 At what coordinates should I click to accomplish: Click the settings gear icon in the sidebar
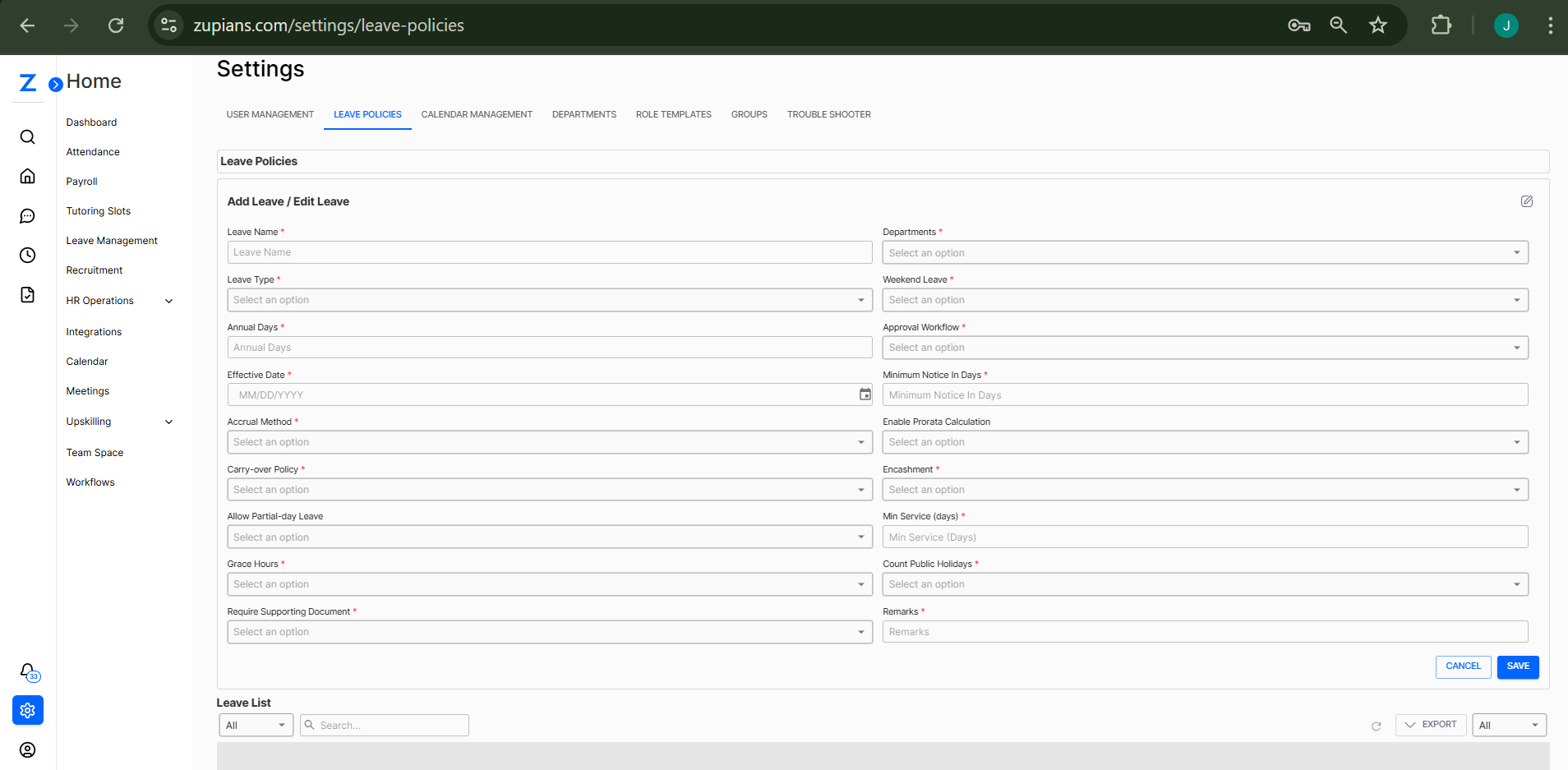pyautogui.click(x=27, y=710)
